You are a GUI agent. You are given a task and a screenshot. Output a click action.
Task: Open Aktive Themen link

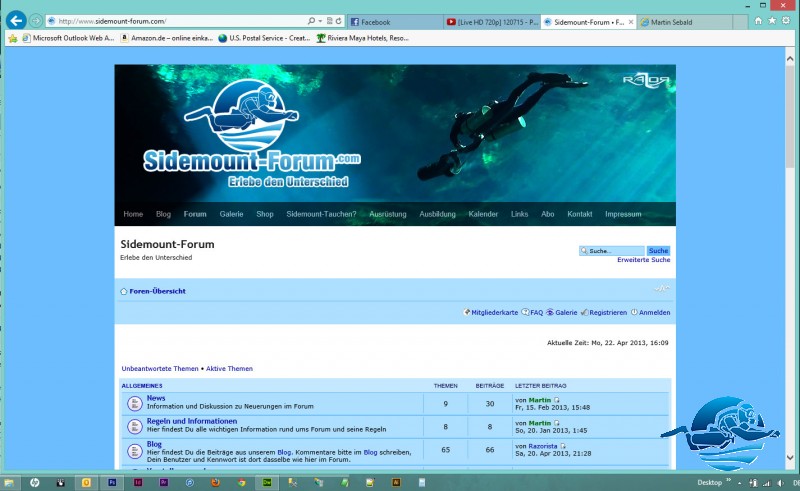pyautogui.click(x=229, y=369)
